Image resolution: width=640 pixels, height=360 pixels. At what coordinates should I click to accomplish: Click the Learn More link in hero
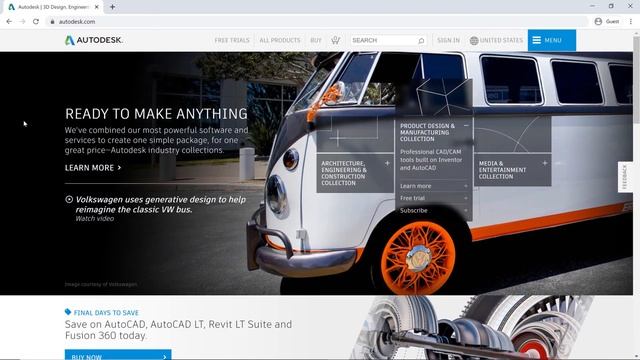point(93,168)
